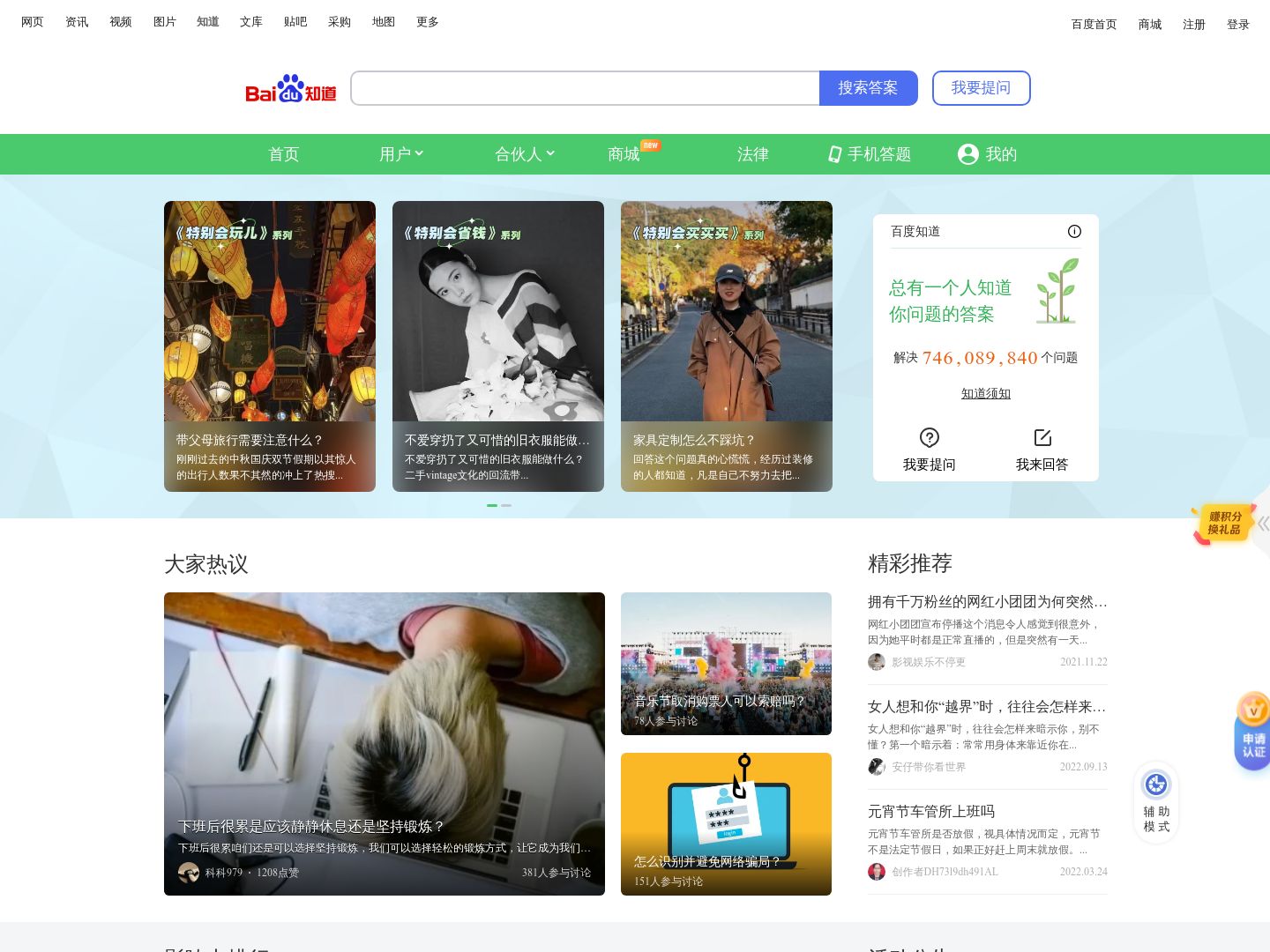Collapse the side panel double-chevron arrow

click(1263, 524)
